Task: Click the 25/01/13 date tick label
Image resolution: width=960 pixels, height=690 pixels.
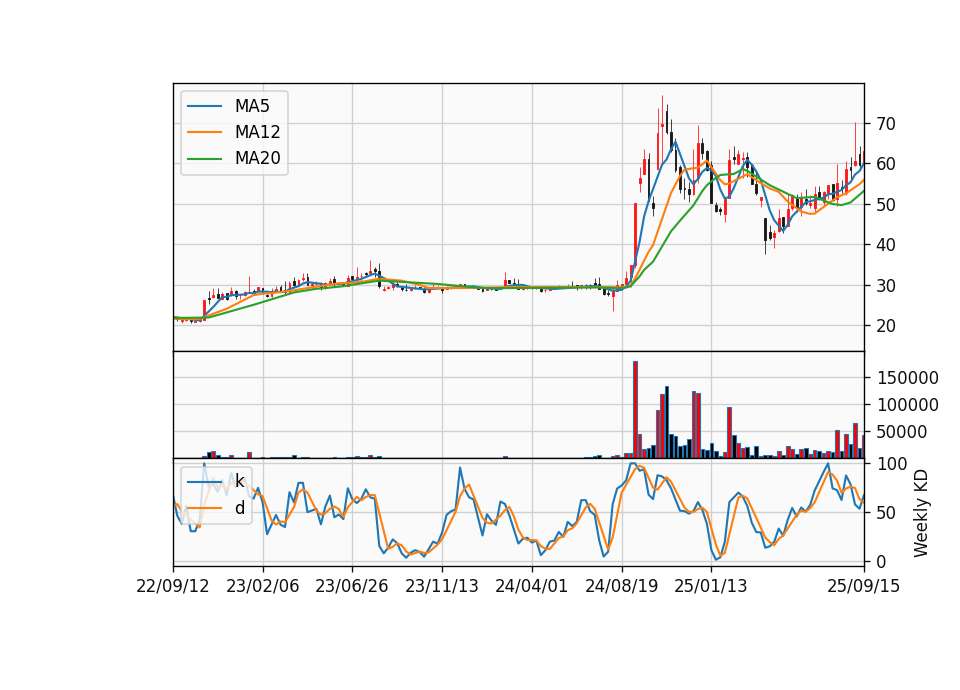Action: tap(711, 586)
